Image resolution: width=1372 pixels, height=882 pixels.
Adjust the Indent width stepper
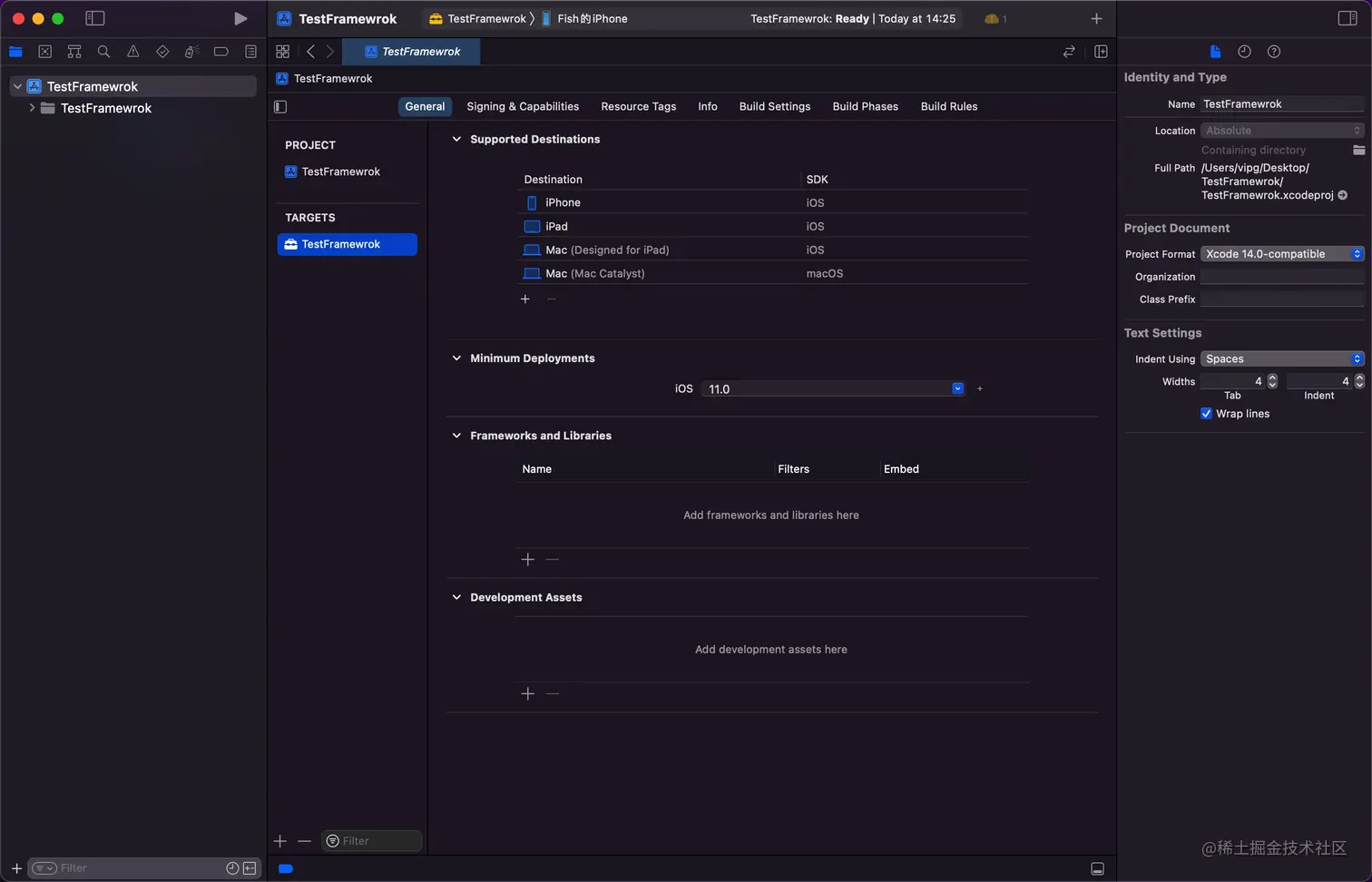click(x=1359, y=381)
